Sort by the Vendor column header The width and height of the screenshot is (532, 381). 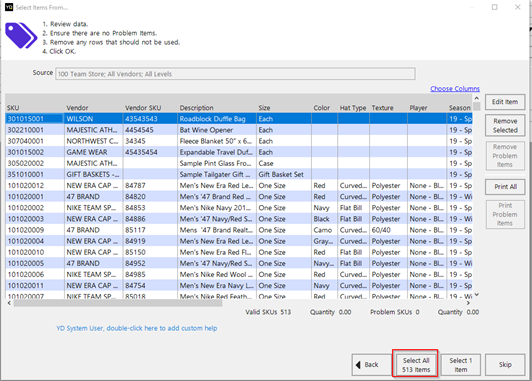click(93, 108)
